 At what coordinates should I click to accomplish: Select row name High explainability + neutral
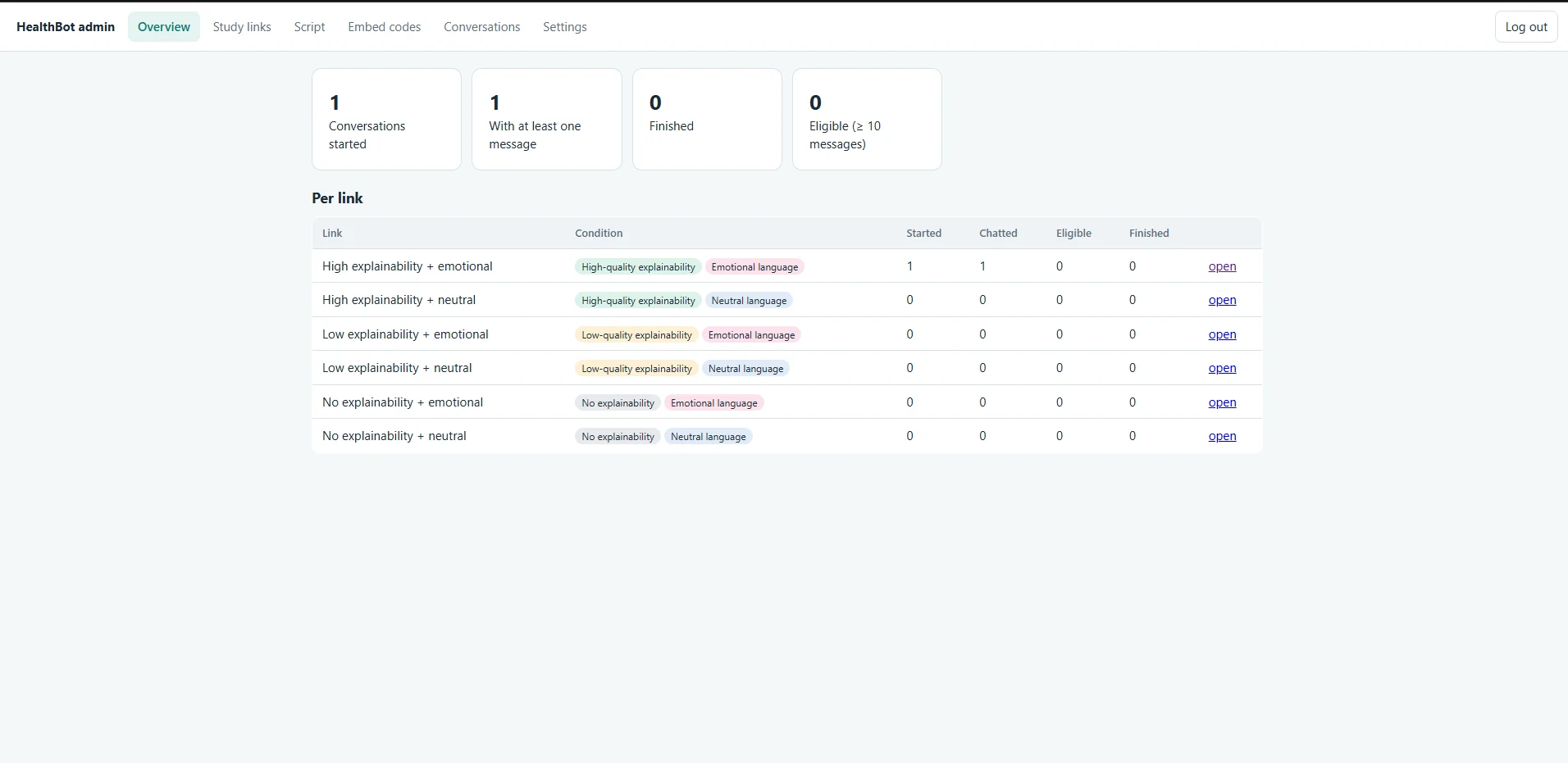(399, 300)
